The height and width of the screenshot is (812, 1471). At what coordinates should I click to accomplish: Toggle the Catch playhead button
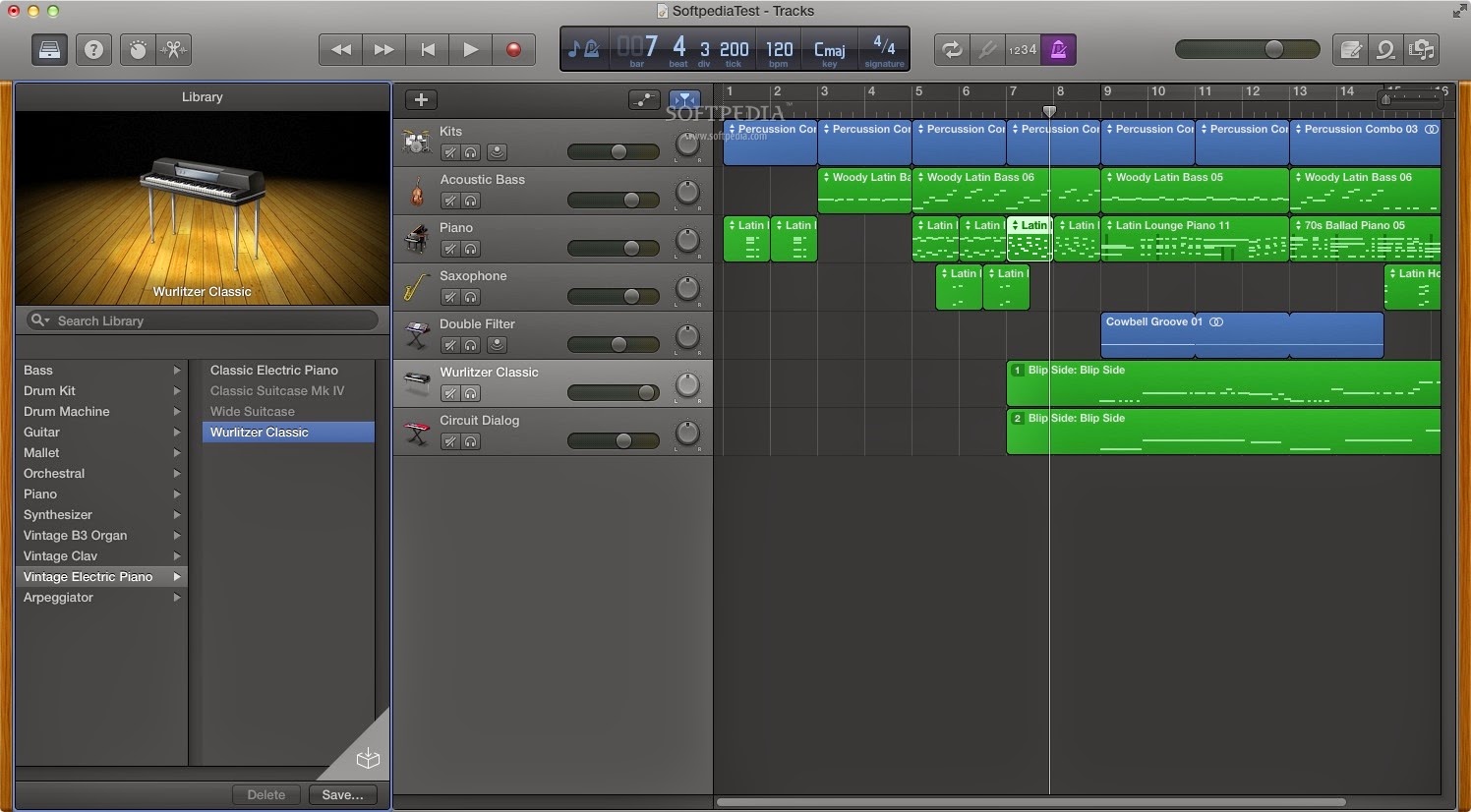pyautogui.click(x=684, y=99)
